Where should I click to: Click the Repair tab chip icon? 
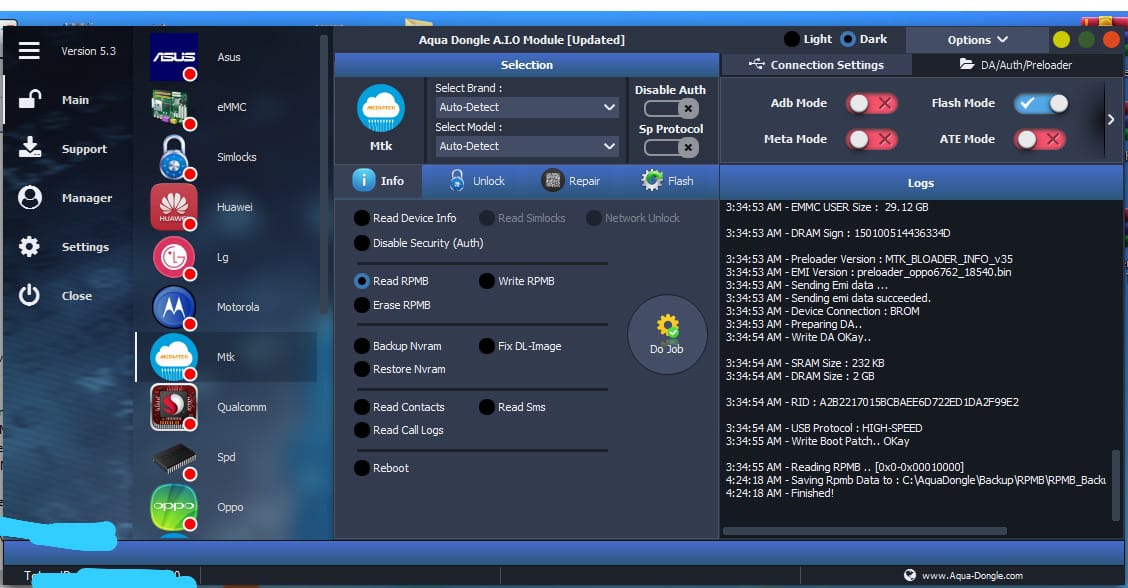coord(552,181)
